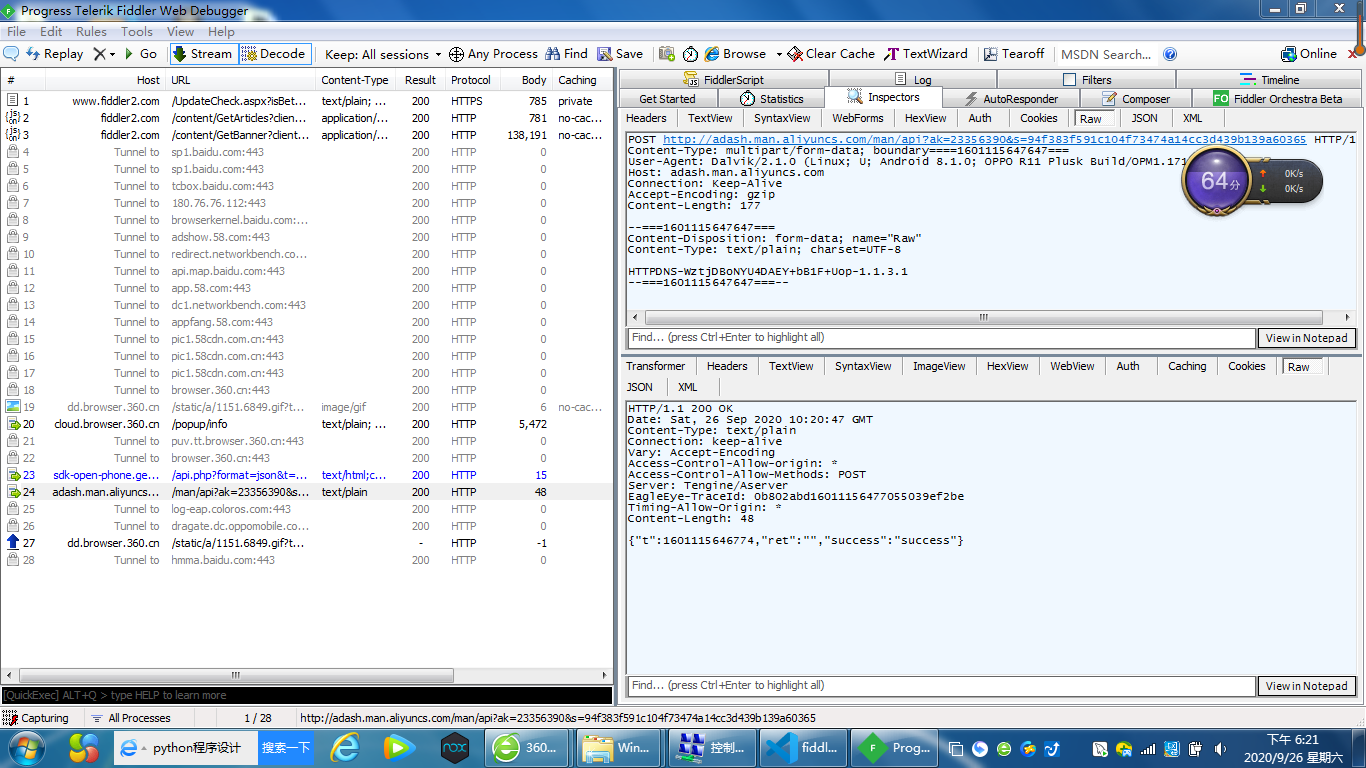Screen dimensions: 1366x768
Task: Open the Nox icon in taskbar
Action: 456,748
